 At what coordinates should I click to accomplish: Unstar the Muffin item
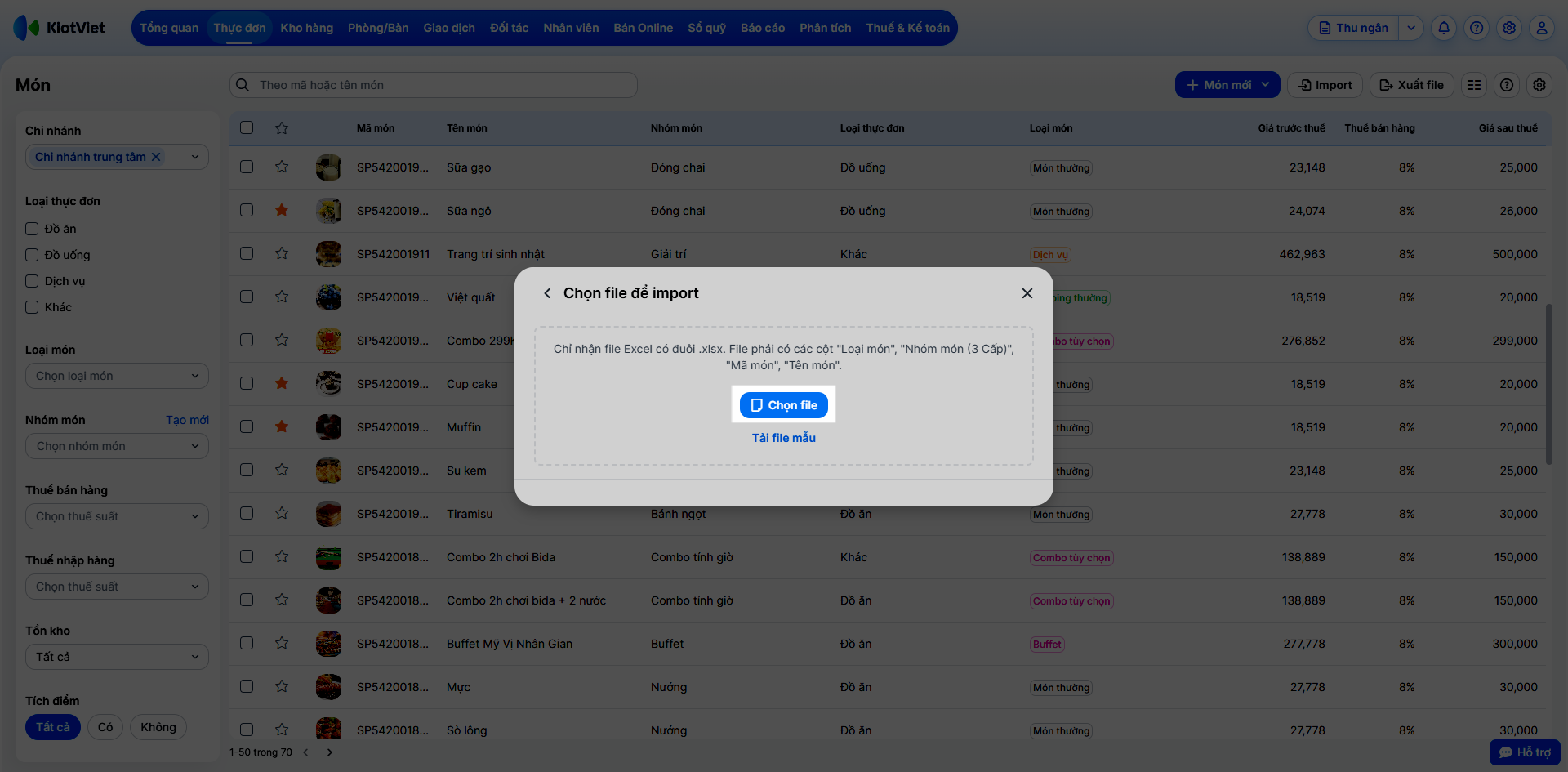click(x=282, y=426)
